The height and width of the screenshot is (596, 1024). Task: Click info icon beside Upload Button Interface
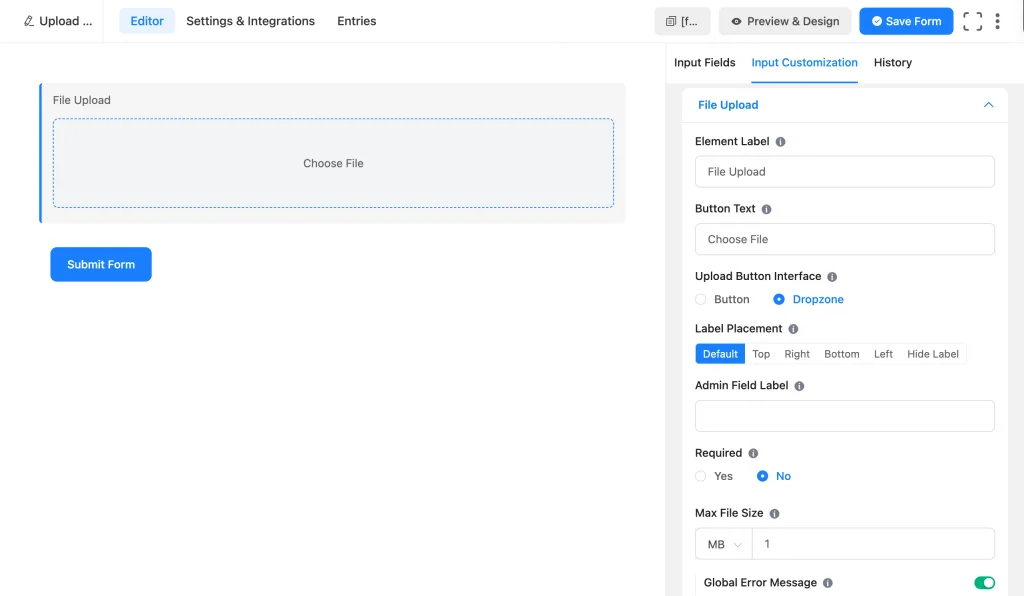click(x=832, y=277)
